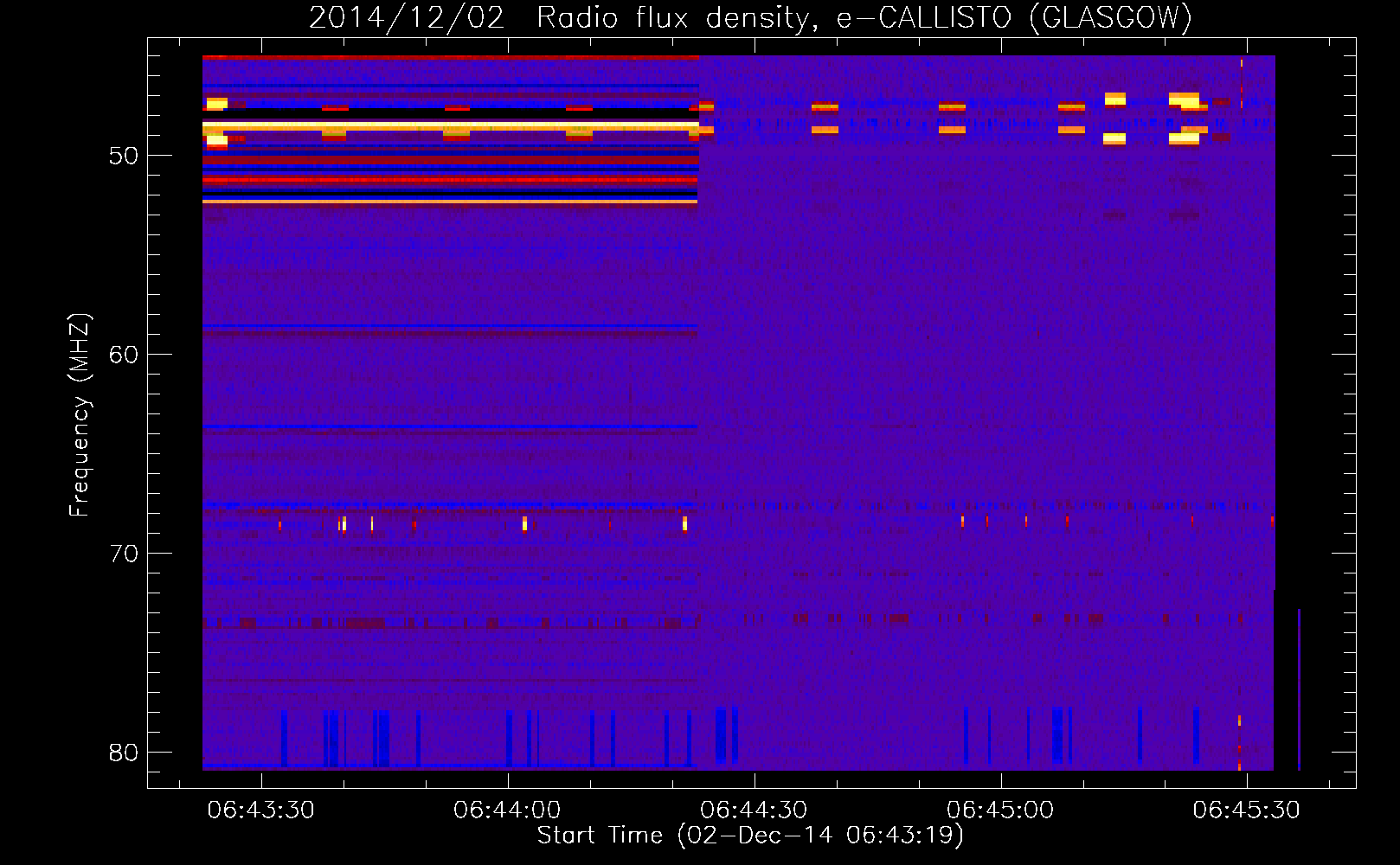1400x865 pixels.
Task: Click the '70' frequency tick label
Action: point(124,554)
